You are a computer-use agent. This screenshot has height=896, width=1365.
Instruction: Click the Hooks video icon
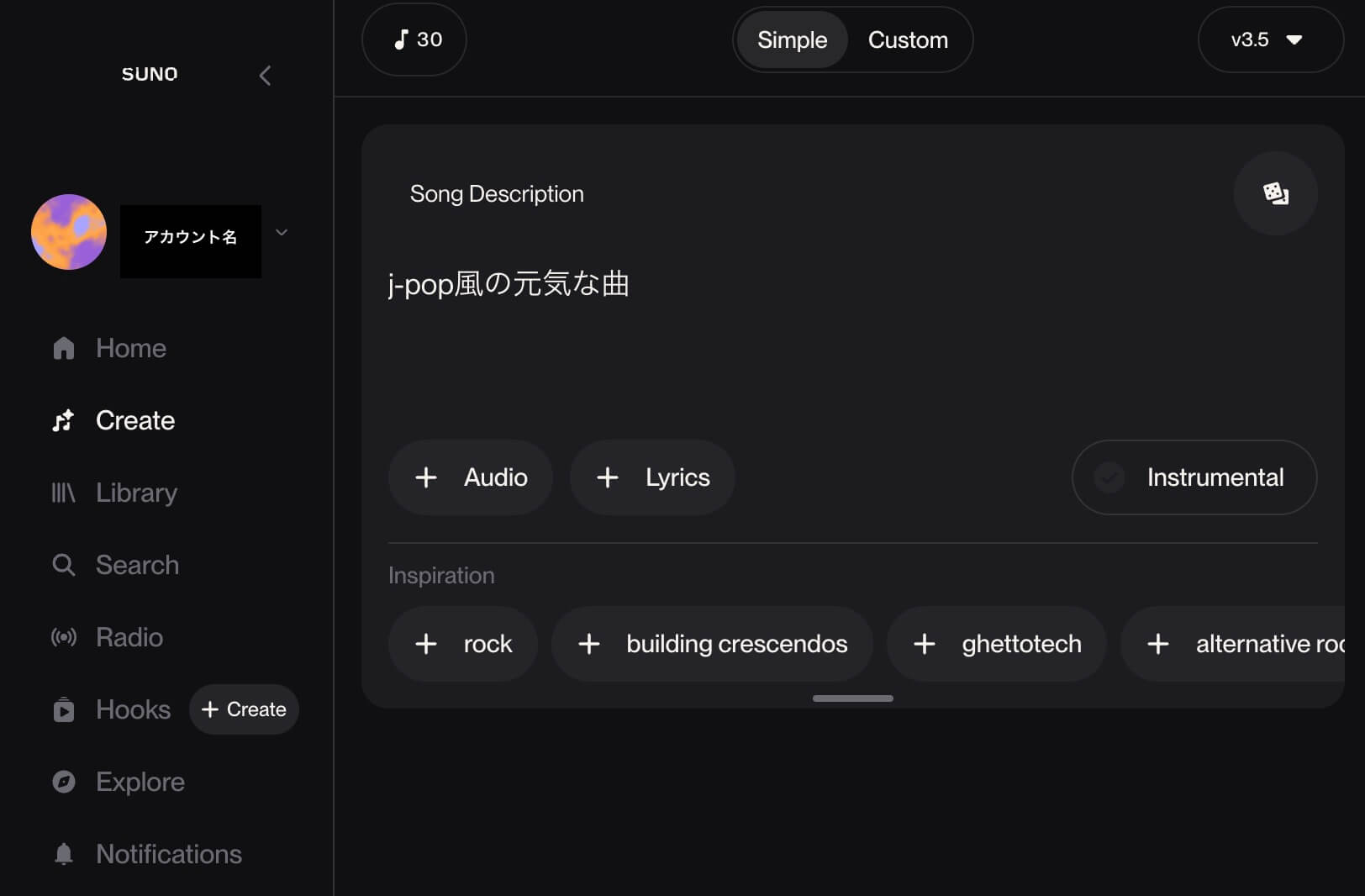coord(64,709)
